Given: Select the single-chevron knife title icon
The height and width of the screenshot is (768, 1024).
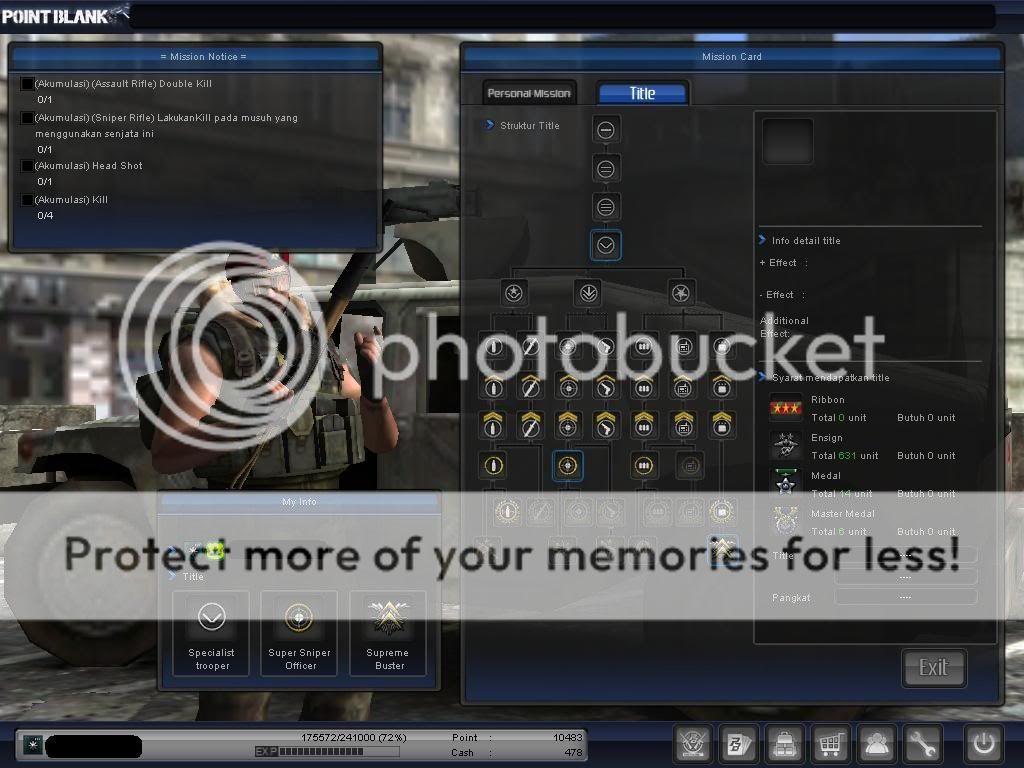Looking at the screenshot, I should click(x=530, y=387).
